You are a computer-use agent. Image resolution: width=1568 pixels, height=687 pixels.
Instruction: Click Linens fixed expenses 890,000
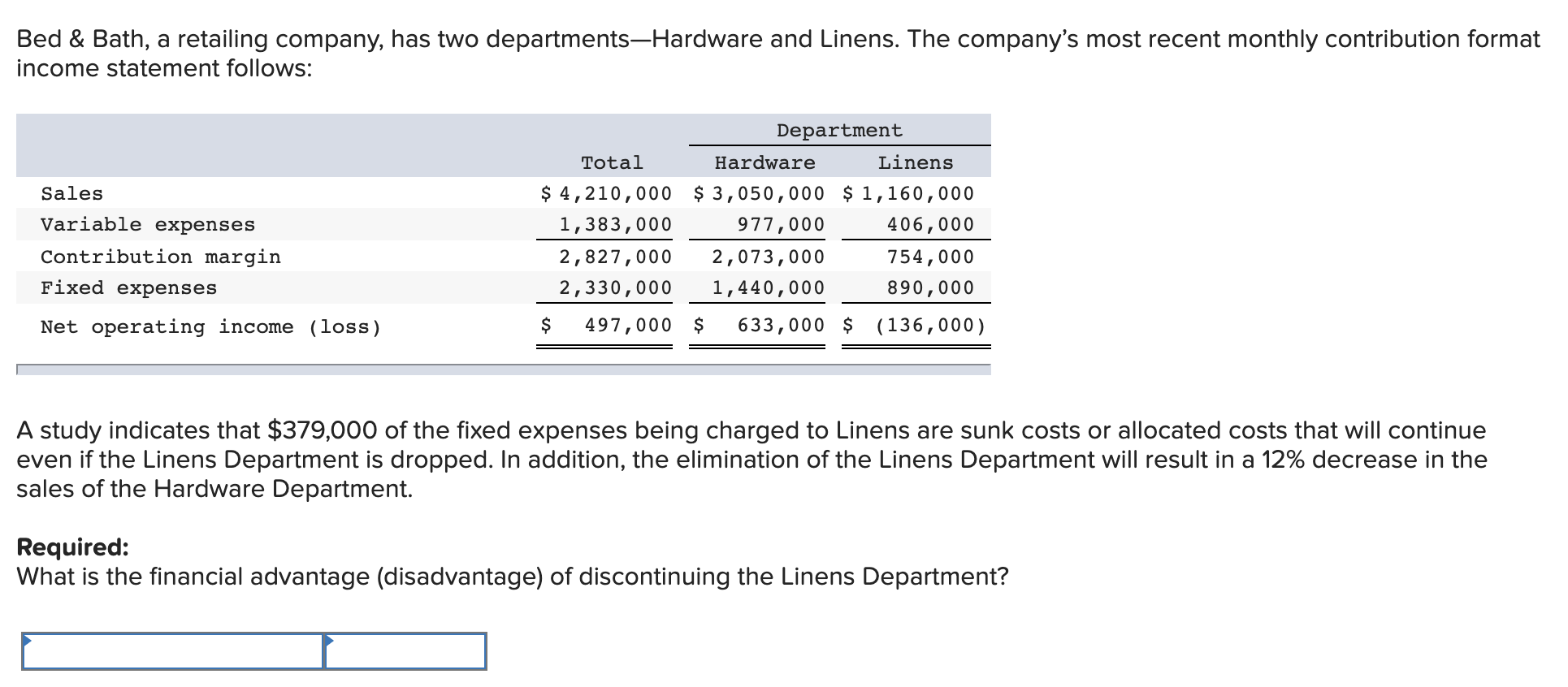930,288
